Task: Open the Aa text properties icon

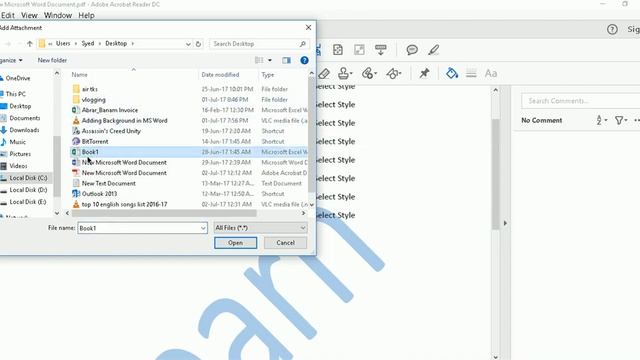Action: pyautogui.click(x=491, y=73)
